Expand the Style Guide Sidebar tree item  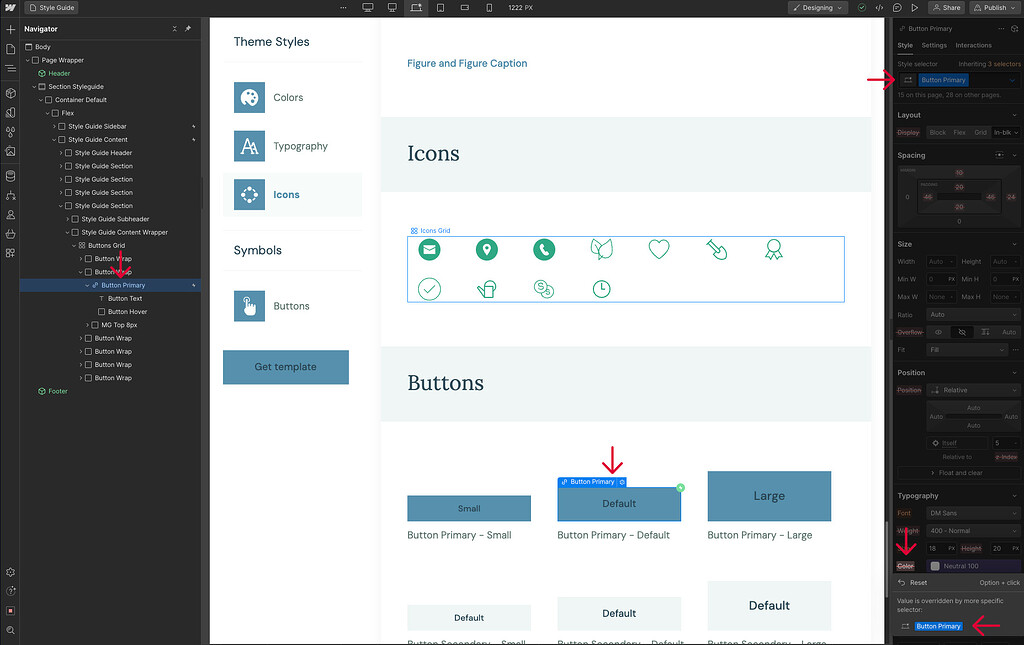click(54, 126)
